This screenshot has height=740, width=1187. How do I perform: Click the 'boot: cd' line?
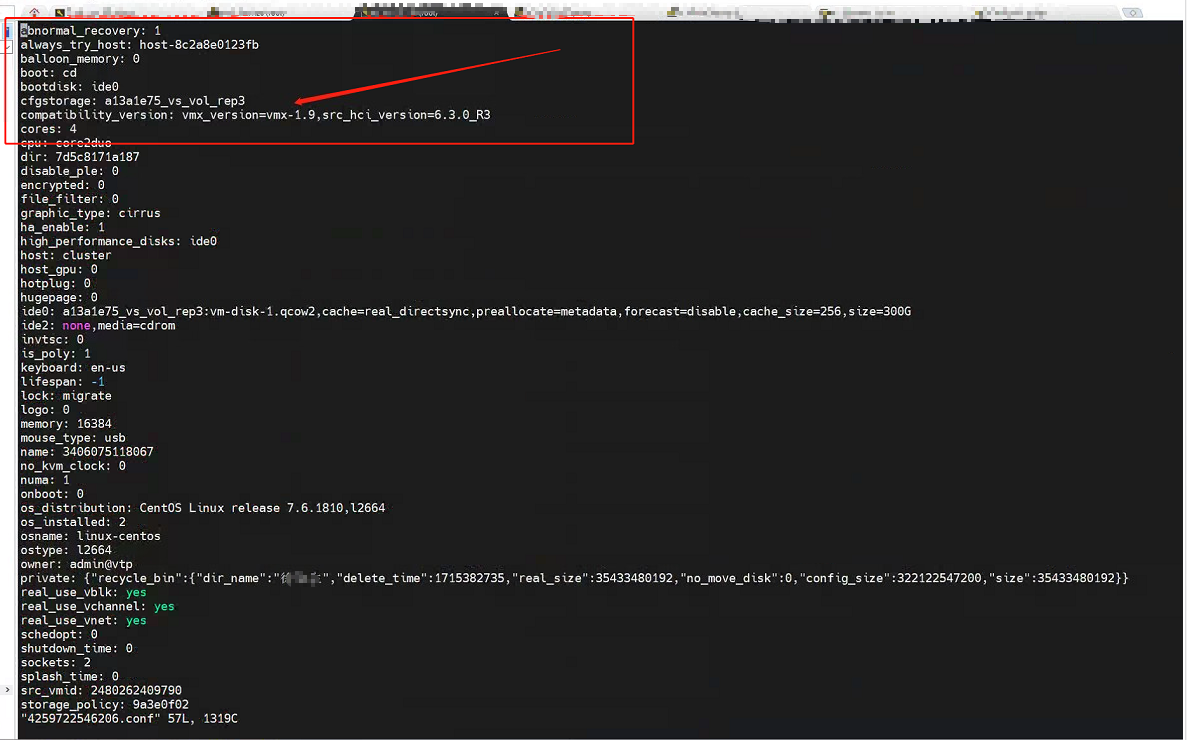48,73
